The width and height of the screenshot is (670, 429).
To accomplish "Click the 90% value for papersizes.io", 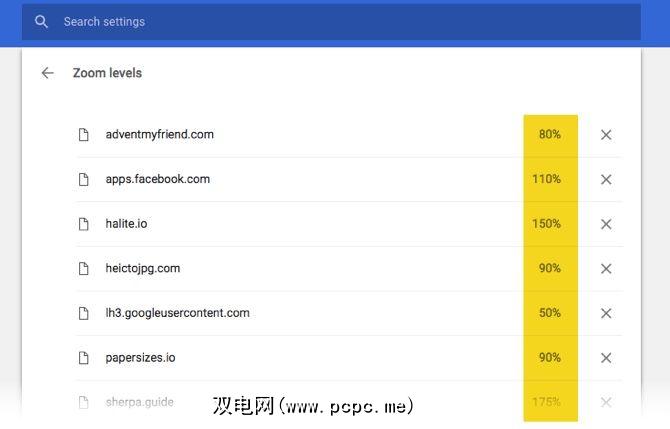I will [550, 358].
